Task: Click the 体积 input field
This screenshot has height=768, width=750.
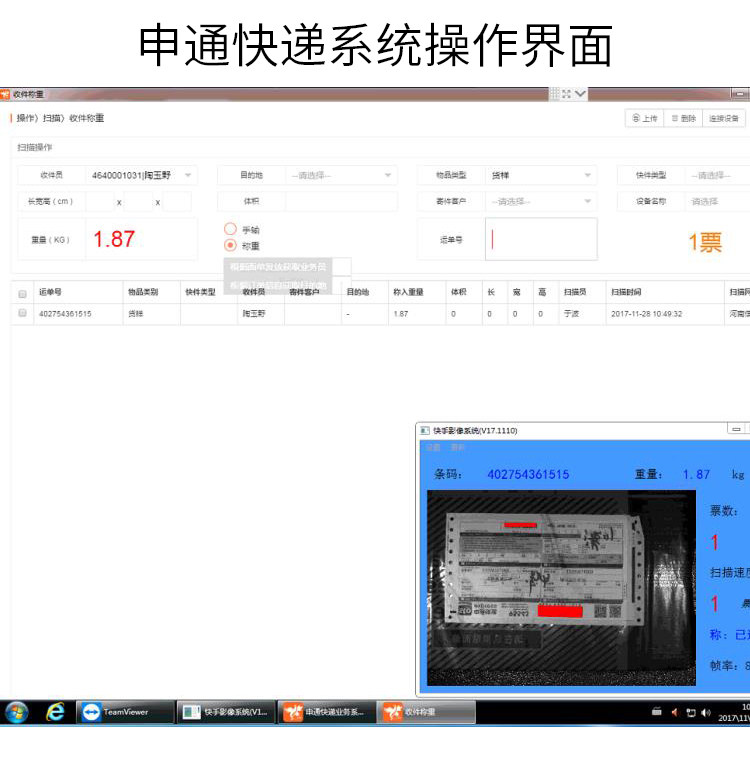Action: [x=341, y=201]
